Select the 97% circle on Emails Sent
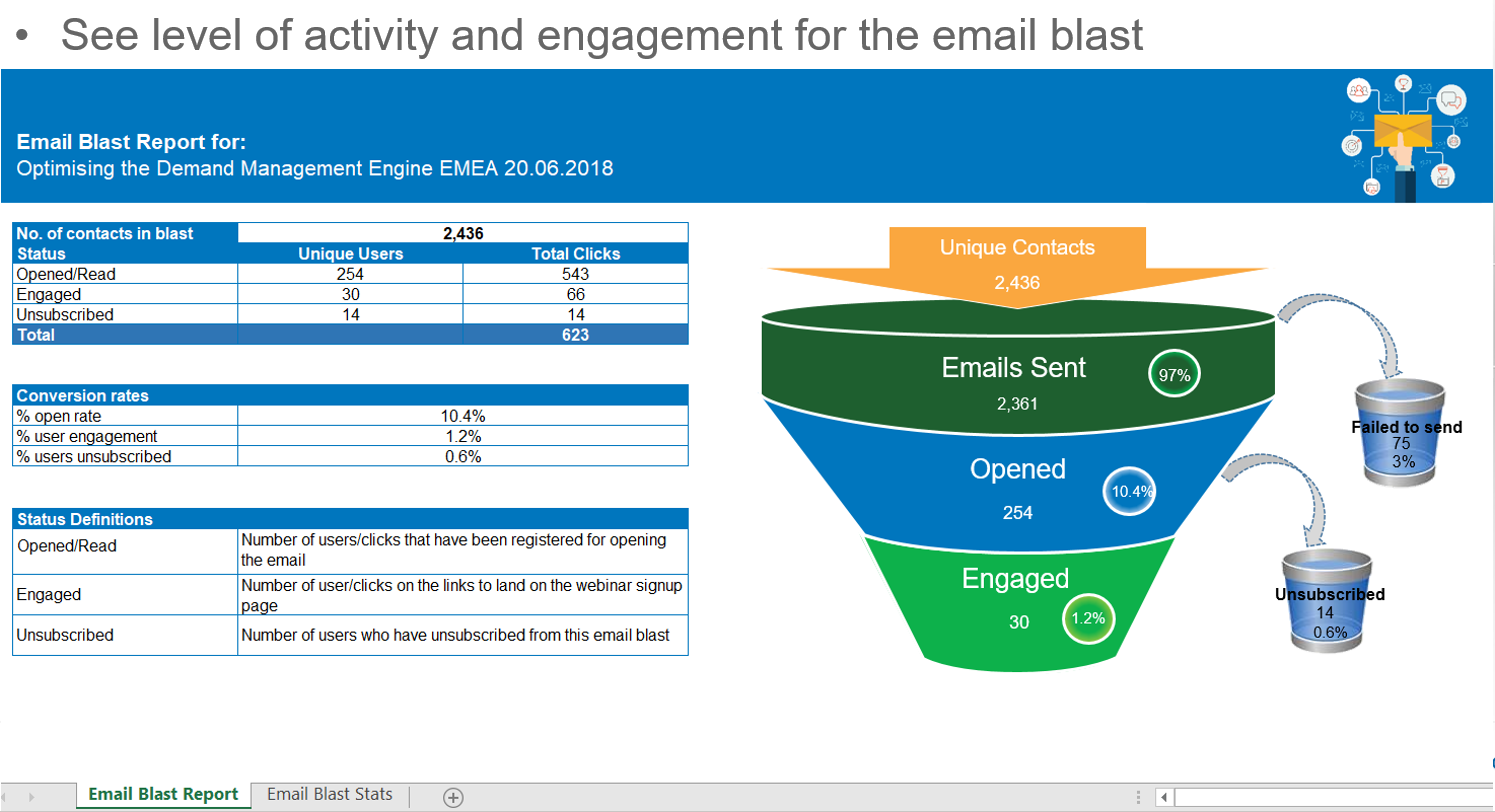The height and width of the screenshot is (812, 1495). 1175,376
